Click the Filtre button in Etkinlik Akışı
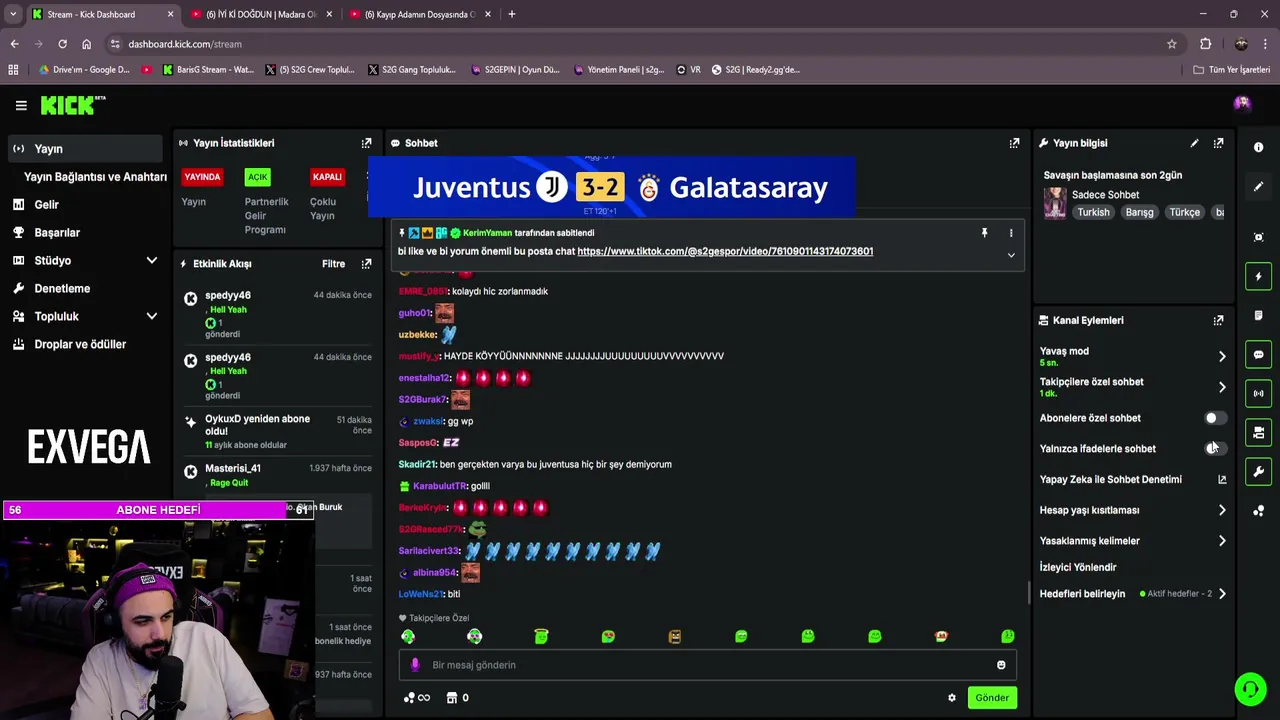 333,264
